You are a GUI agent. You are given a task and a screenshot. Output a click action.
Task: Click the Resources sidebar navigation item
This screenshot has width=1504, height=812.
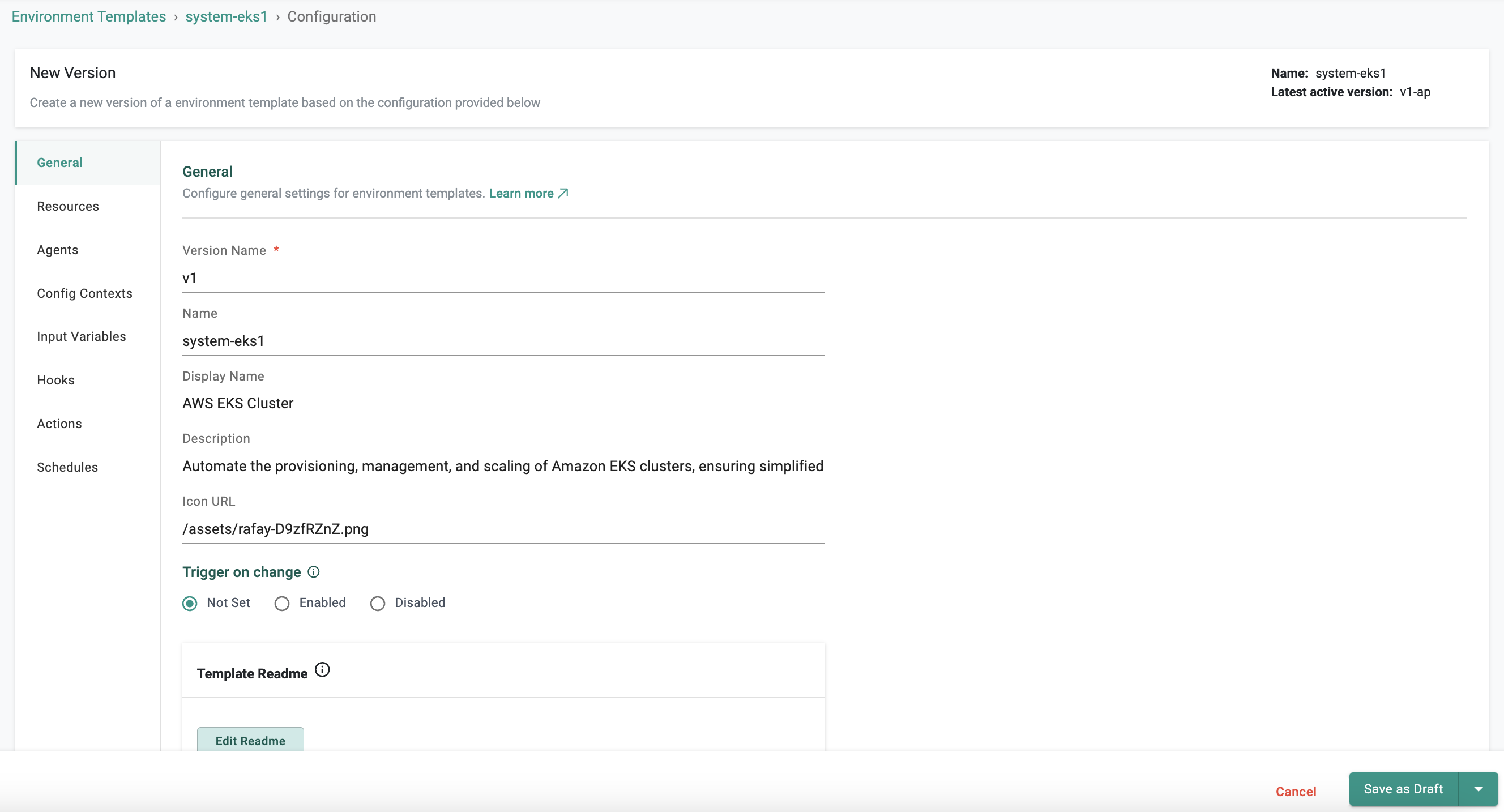(x=68, y=205)
